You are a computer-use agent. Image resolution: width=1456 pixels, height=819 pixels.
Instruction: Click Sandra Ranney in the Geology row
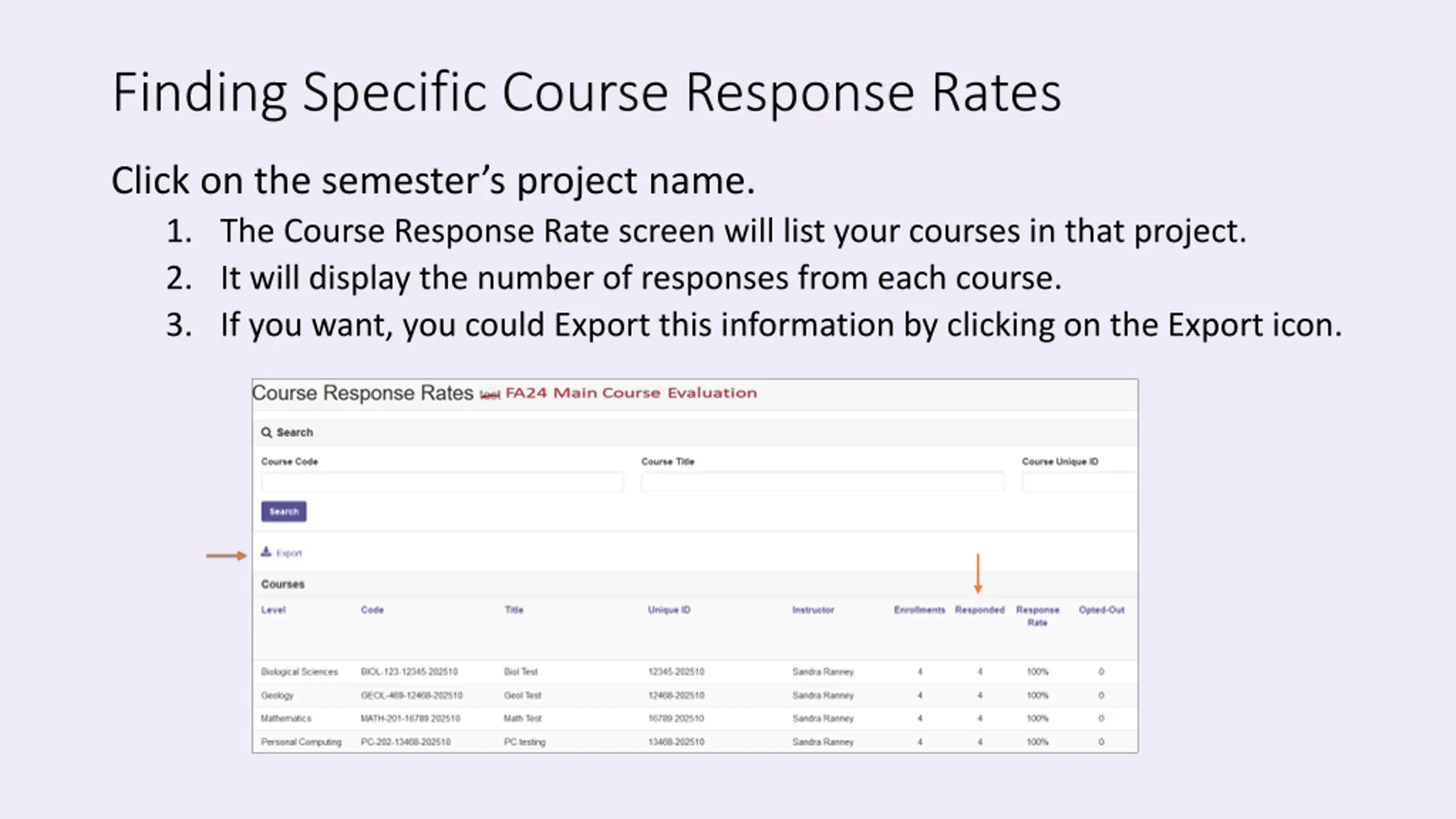823,695
